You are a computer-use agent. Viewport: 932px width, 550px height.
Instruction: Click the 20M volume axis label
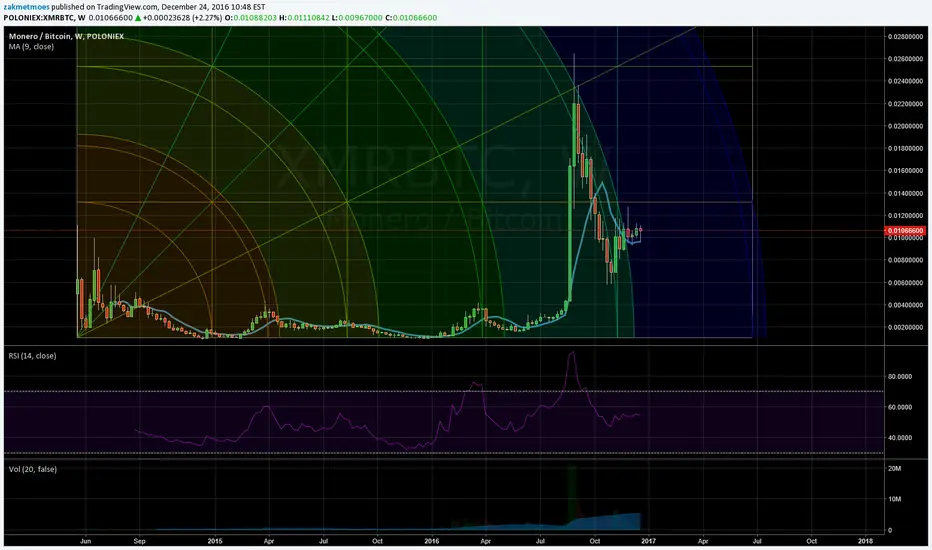coord(894,469)
